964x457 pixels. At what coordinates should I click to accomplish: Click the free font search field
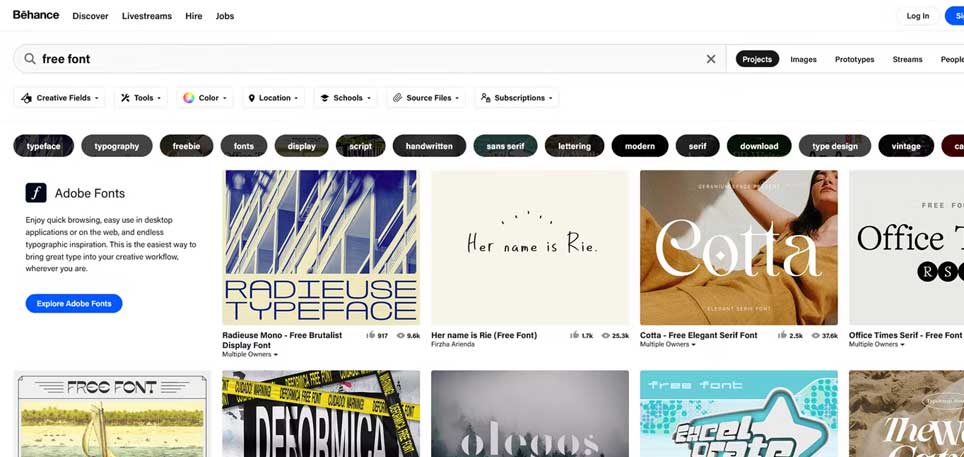tap(369, 59)
